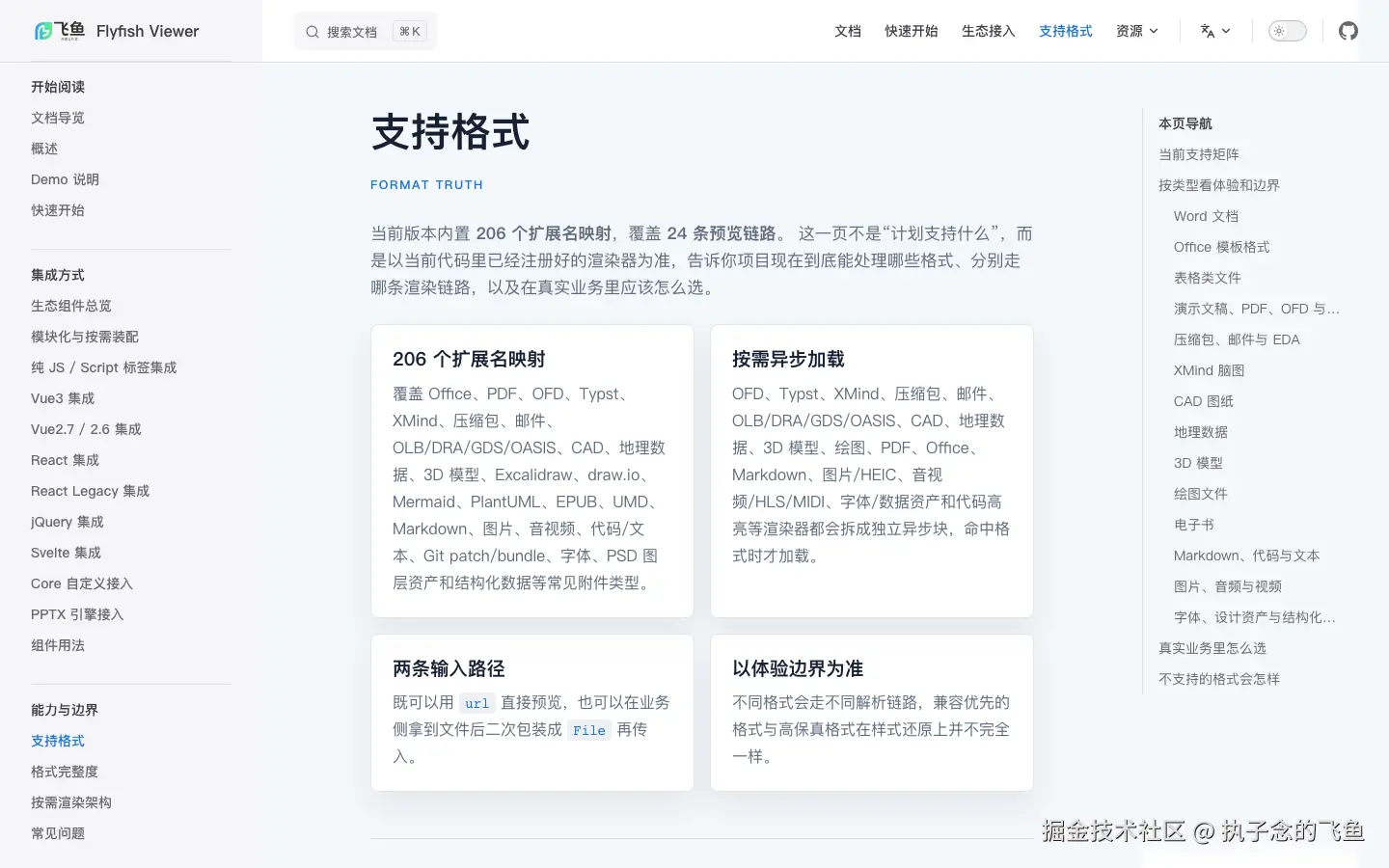Open 按需渲染架构 sidebar page
Image resolution: width=1389 pixels, height=868 pixels.
71,802
